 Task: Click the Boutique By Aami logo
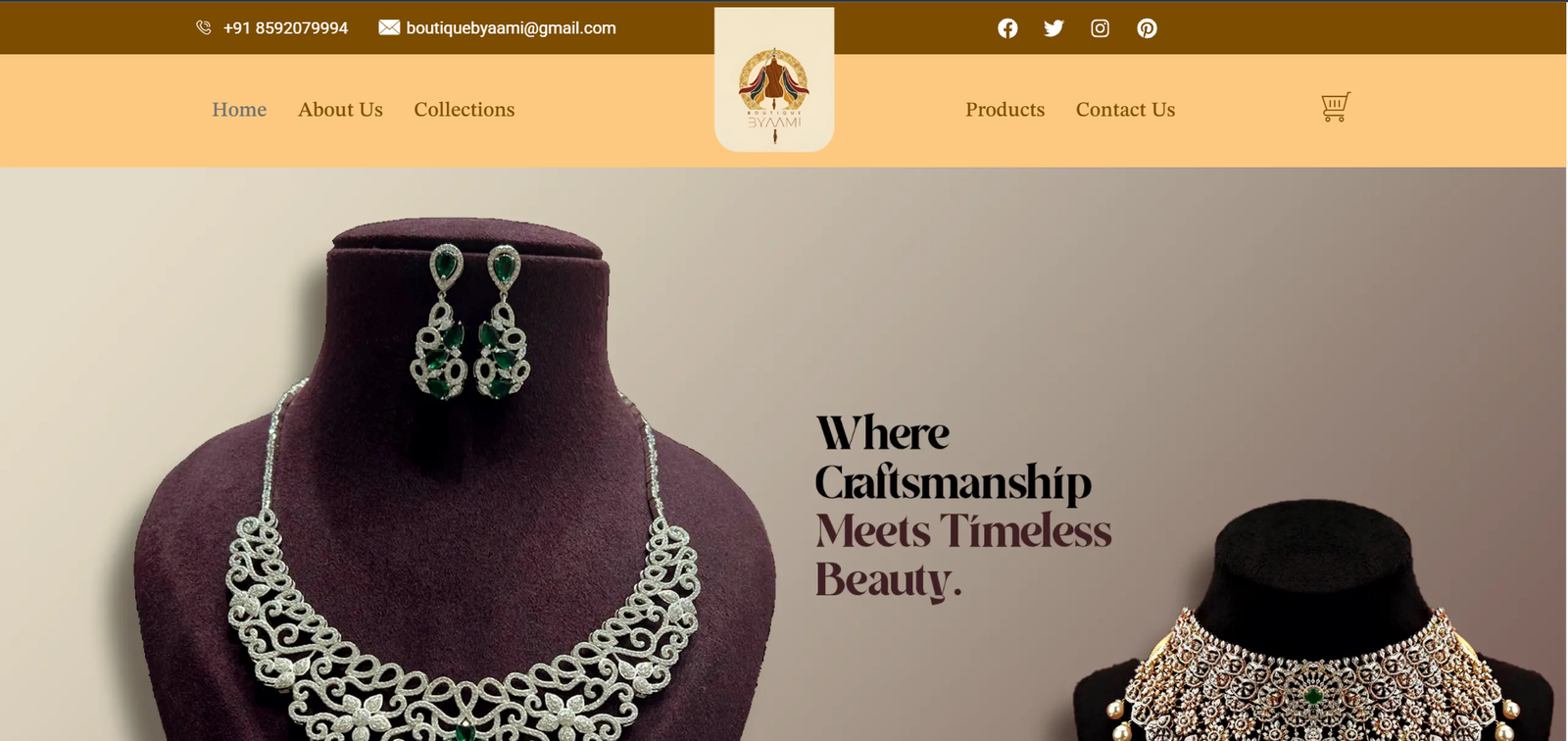(774, 95)
